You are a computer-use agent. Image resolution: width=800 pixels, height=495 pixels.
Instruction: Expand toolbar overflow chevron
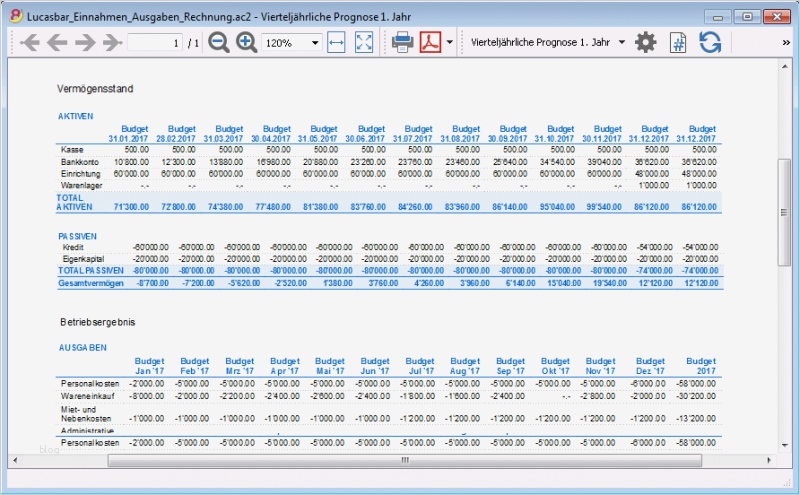pyautogui.click(x=786, y=43)
